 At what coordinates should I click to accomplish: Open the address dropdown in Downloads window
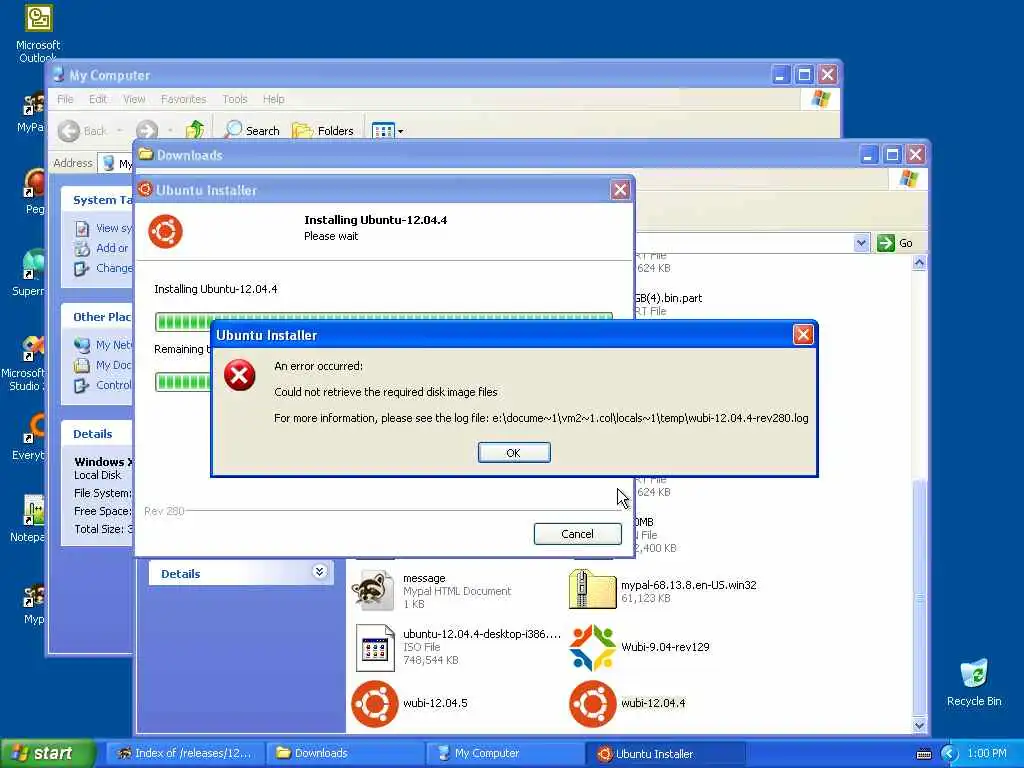point(861,243)
